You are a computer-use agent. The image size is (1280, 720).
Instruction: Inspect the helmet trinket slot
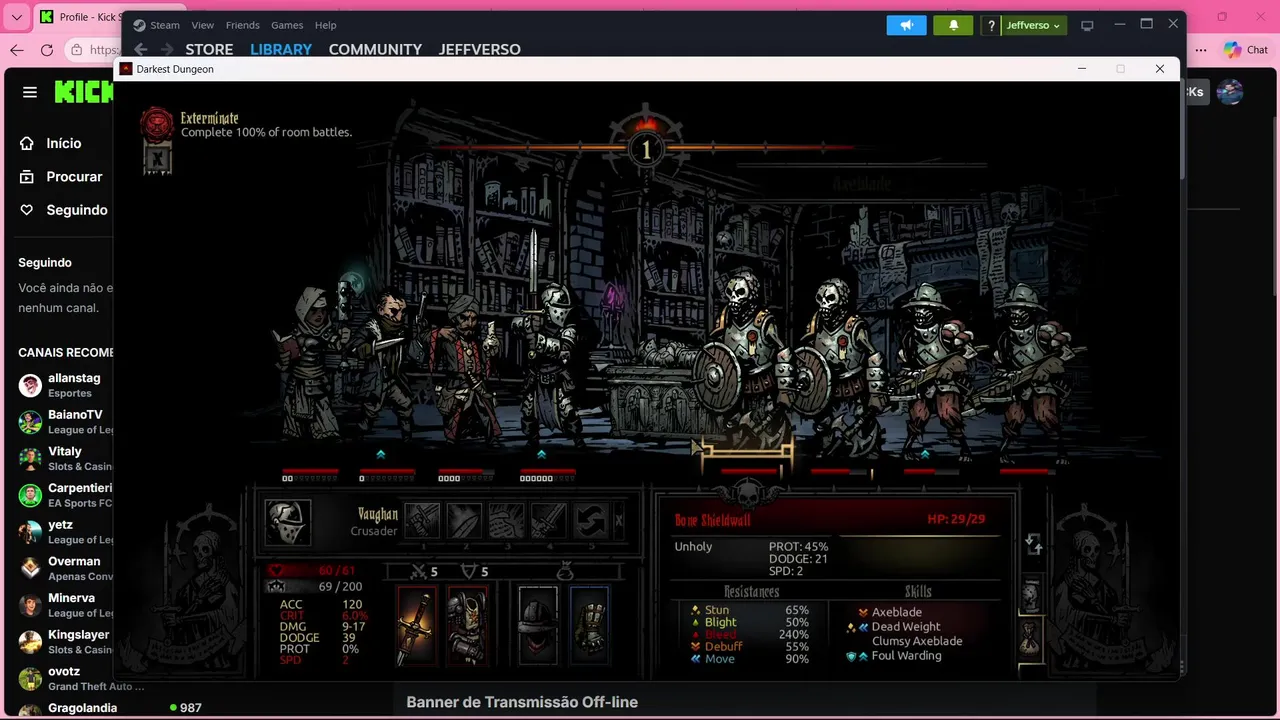[x=538, y=625]
